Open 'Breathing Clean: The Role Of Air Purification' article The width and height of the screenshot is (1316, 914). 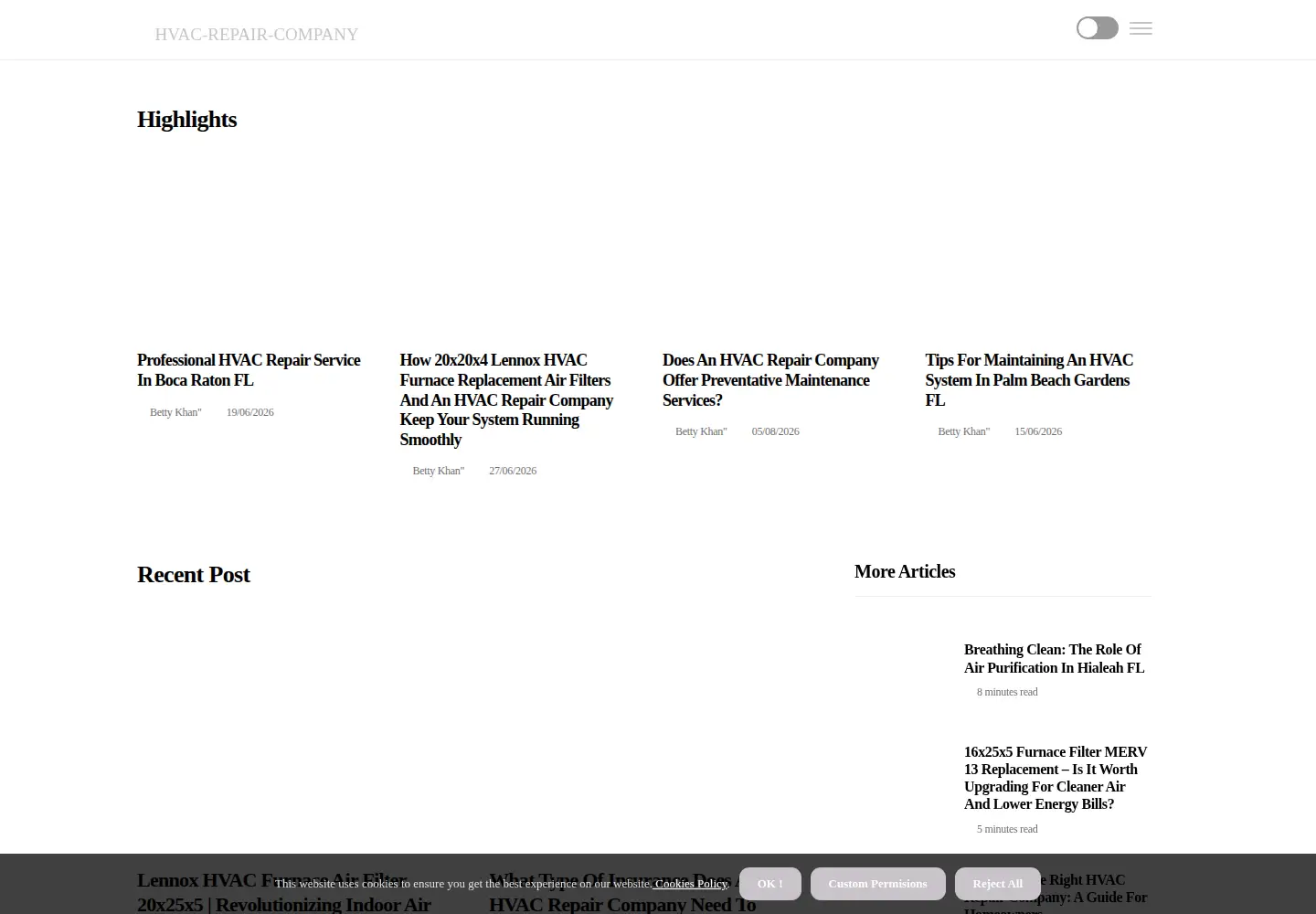(1054, 658)
